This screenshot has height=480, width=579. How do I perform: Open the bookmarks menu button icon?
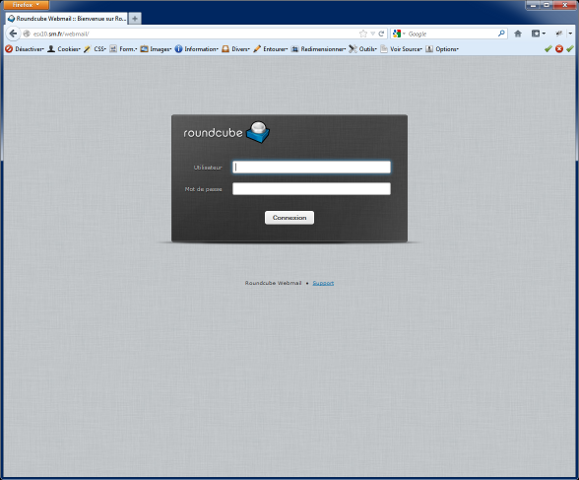coord(536,34)
